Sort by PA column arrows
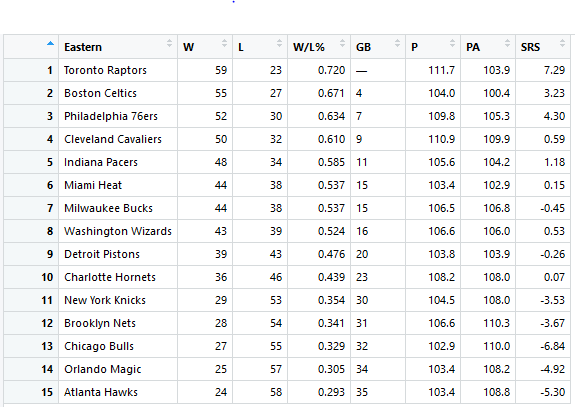Screen dimensions: 575x407 507,43
